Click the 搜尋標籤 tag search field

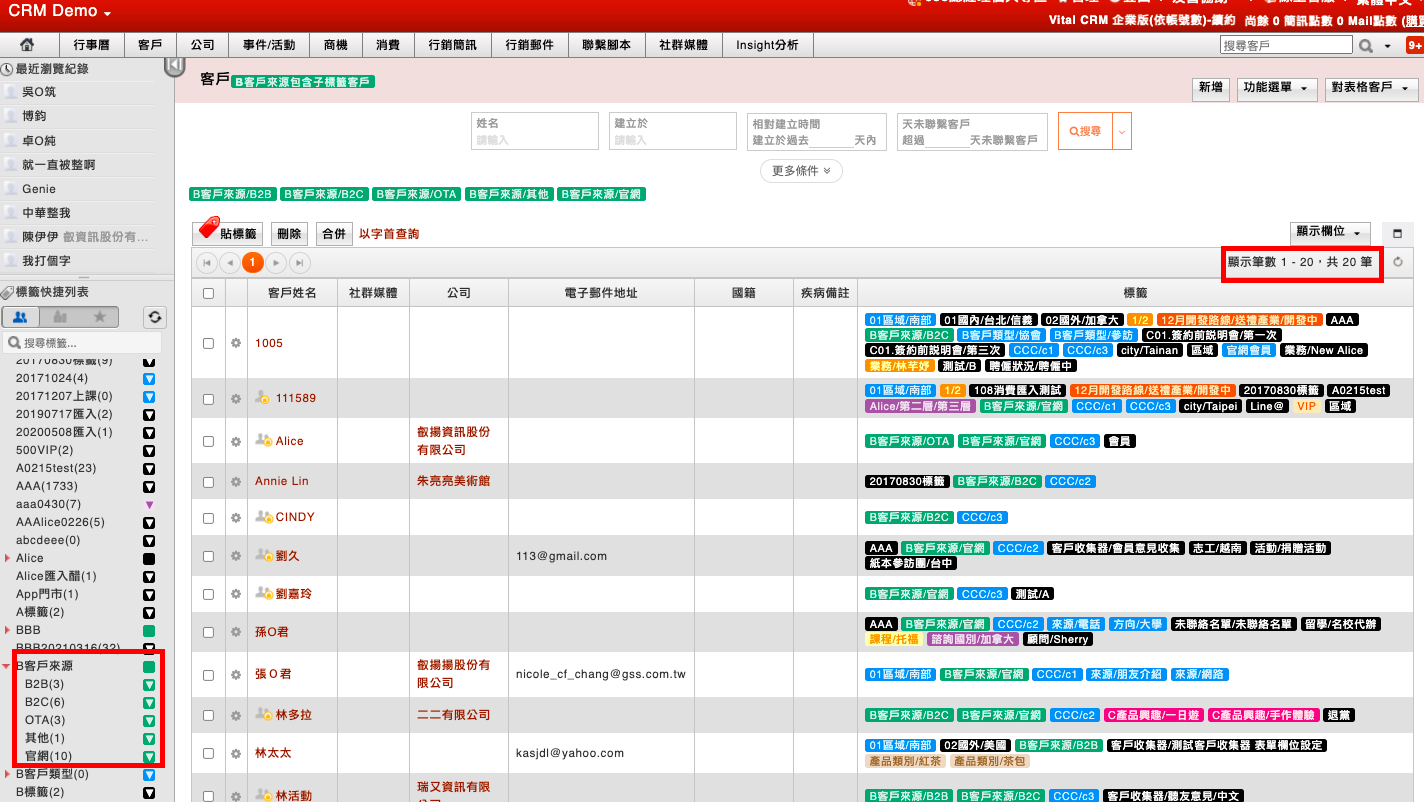pyautogui.click(x=83, y=343)
